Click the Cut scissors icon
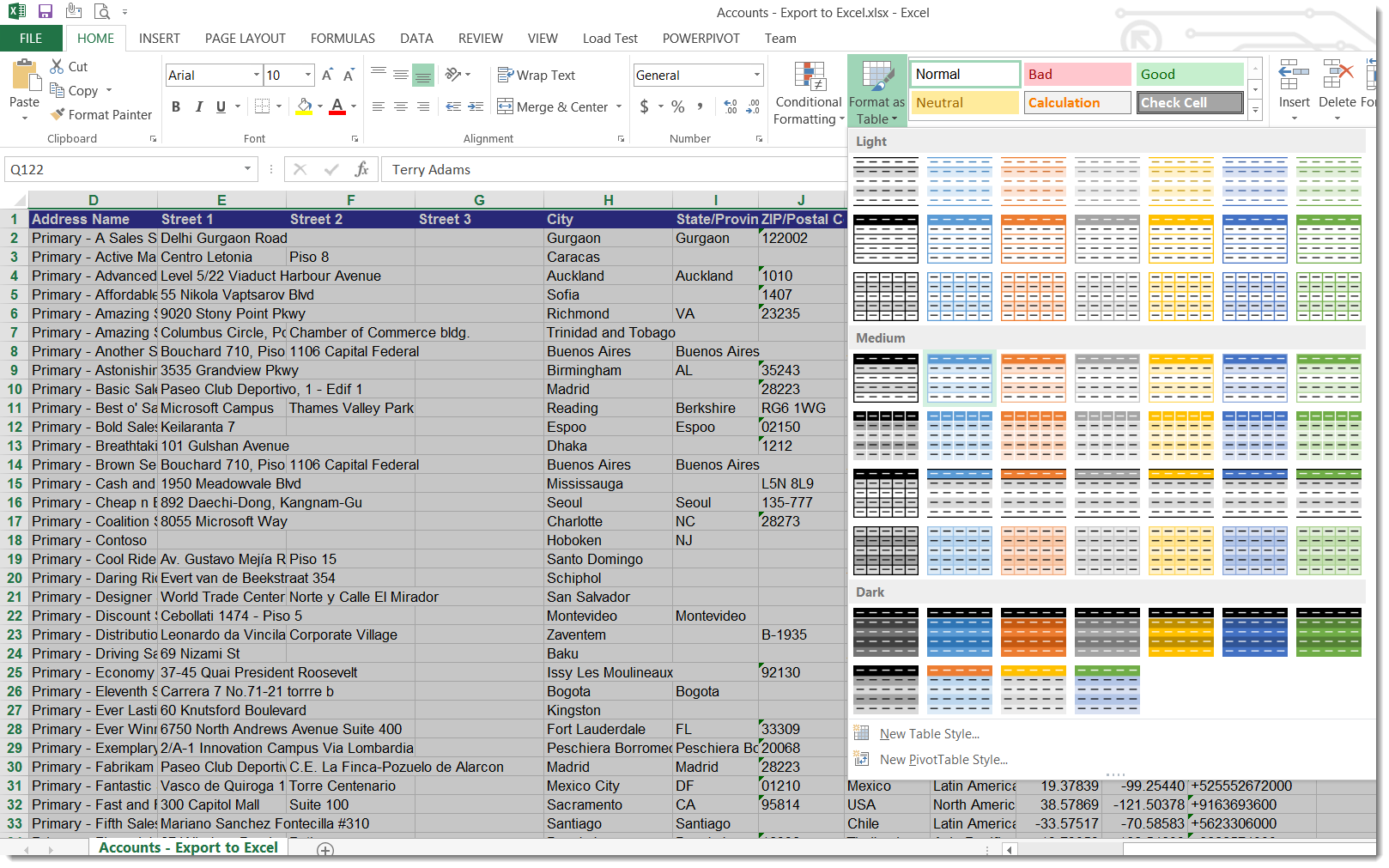 [58, 66]
